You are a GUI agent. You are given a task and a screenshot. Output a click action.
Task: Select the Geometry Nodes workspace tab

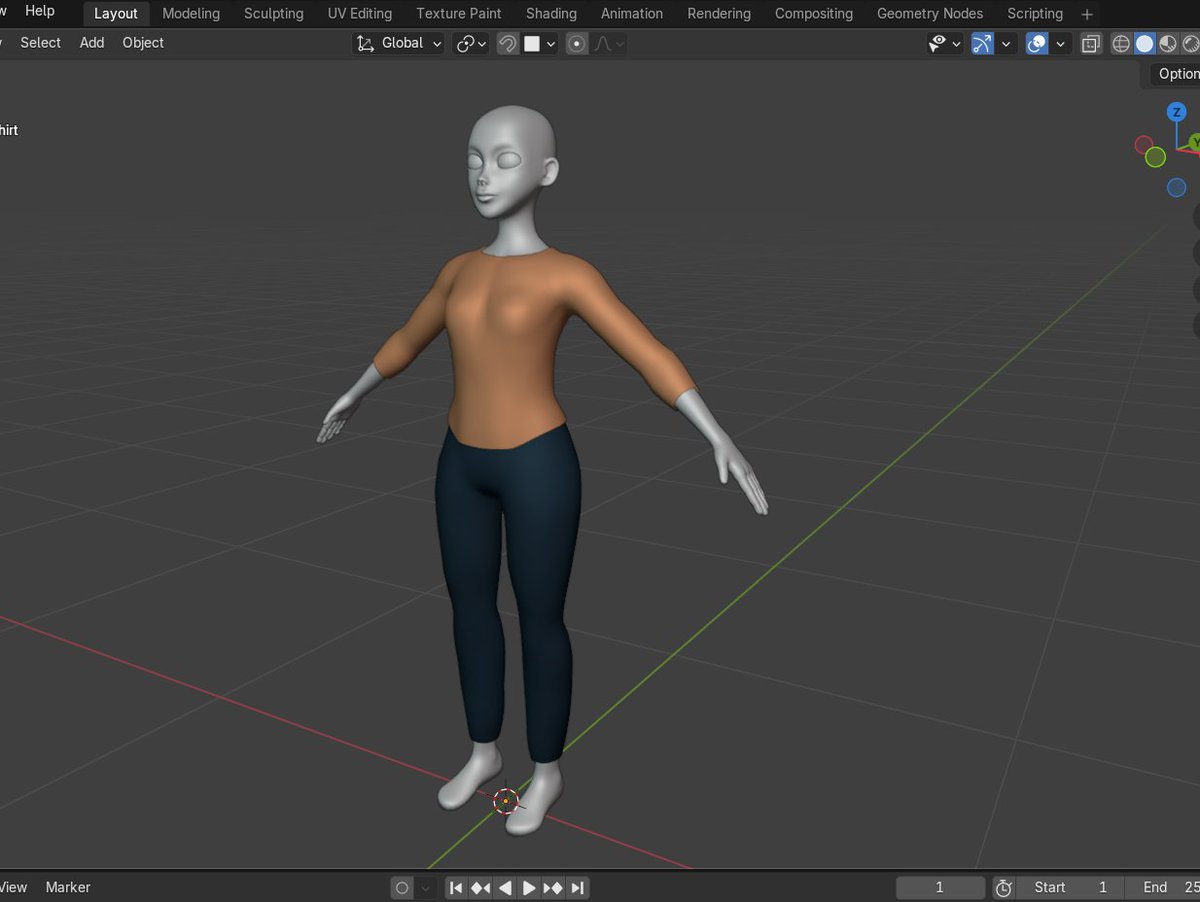coord(930,13)
